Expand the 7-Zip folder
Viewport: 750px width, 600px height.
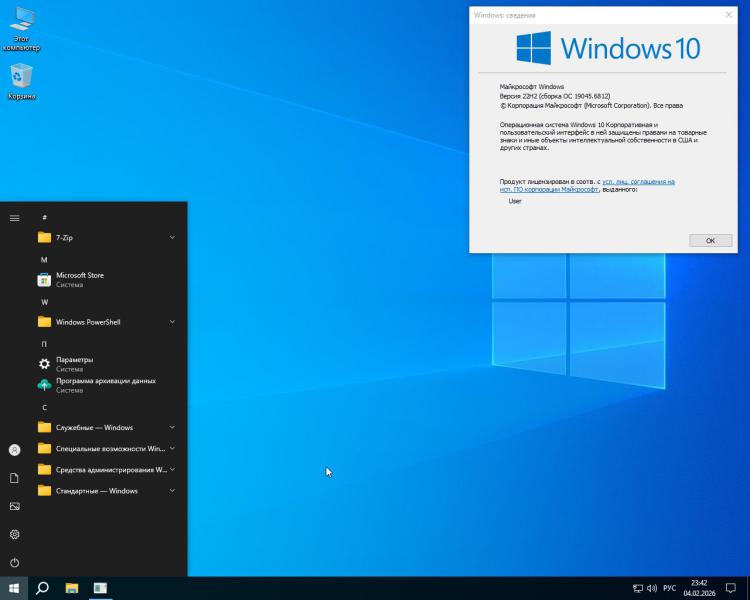coord(105,238)
